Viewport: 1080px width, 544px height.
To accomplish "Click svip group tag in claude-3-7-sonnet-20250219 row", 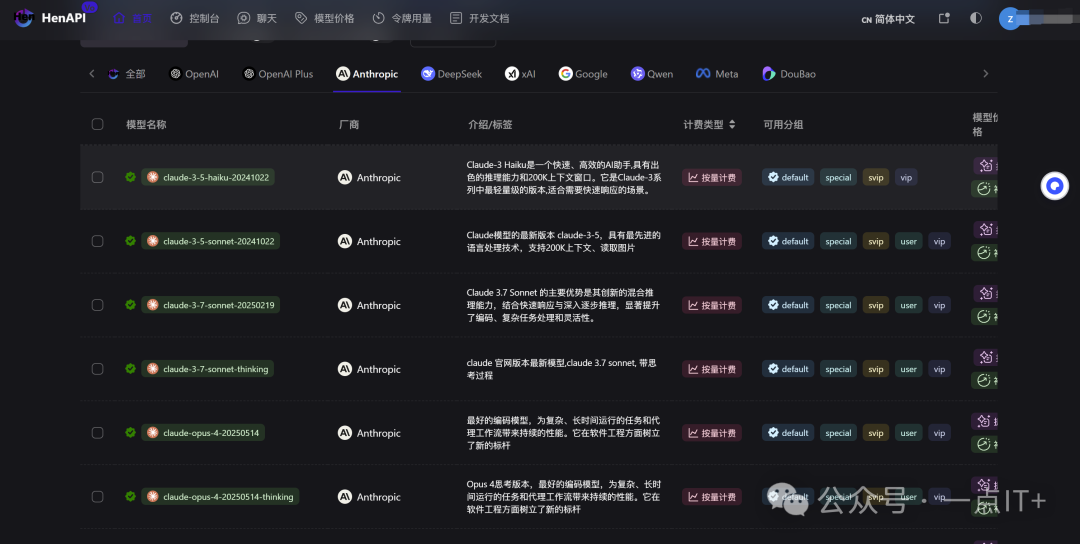I will [x=875, y=305].
